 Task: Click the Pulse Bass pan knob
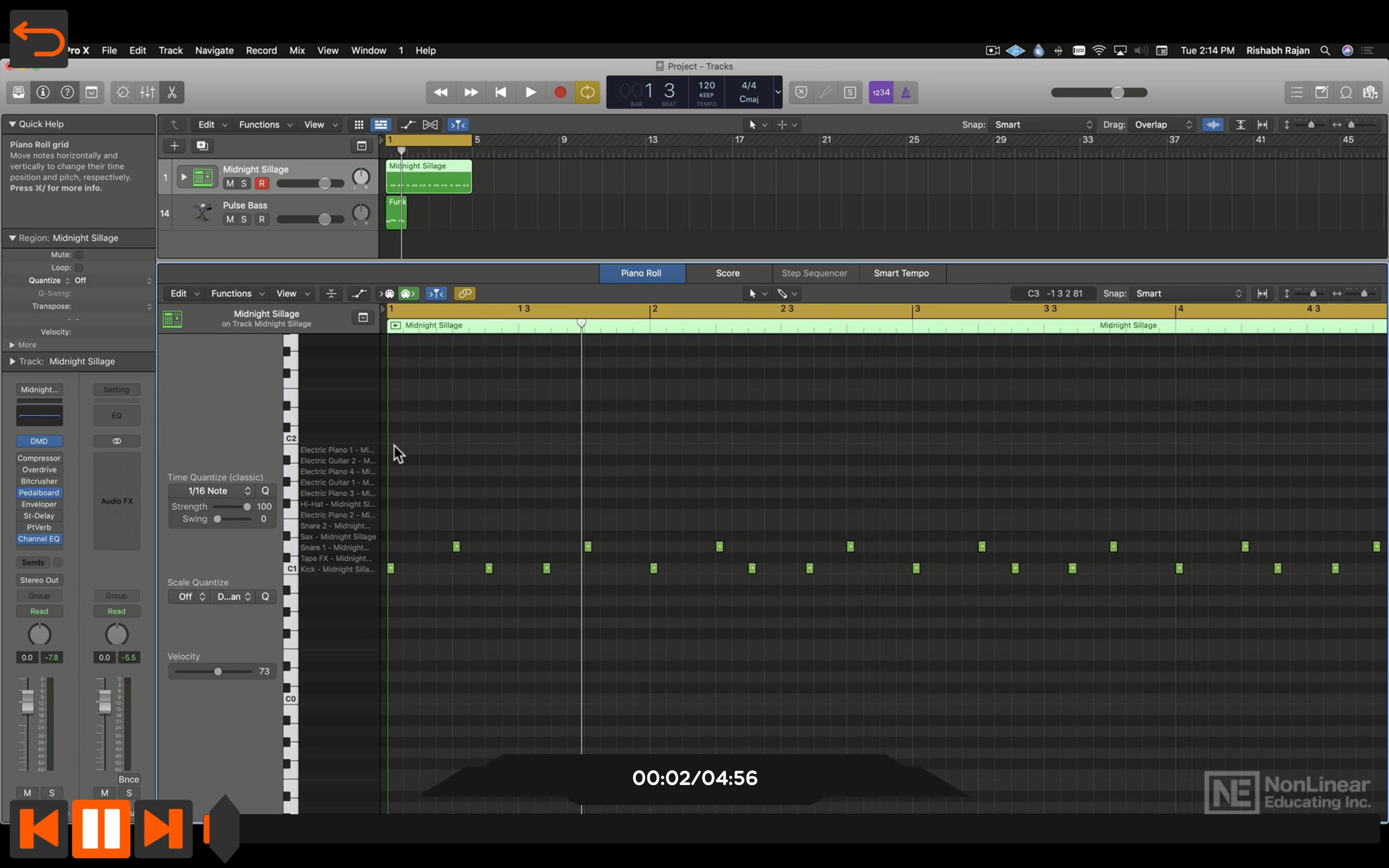click(x=360, y=213)
